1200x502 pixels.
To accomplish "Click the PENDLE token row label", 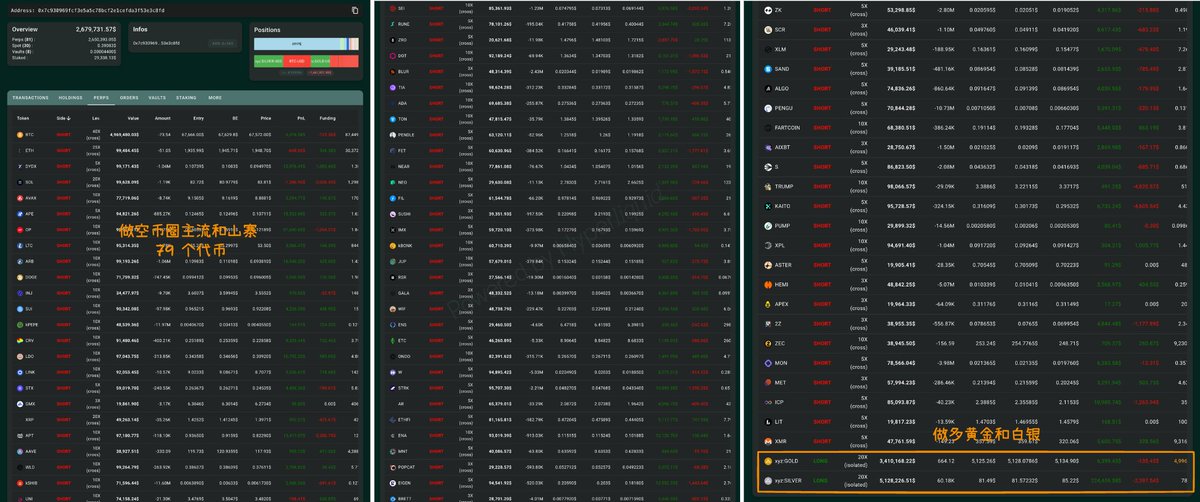I will (407, 134).
